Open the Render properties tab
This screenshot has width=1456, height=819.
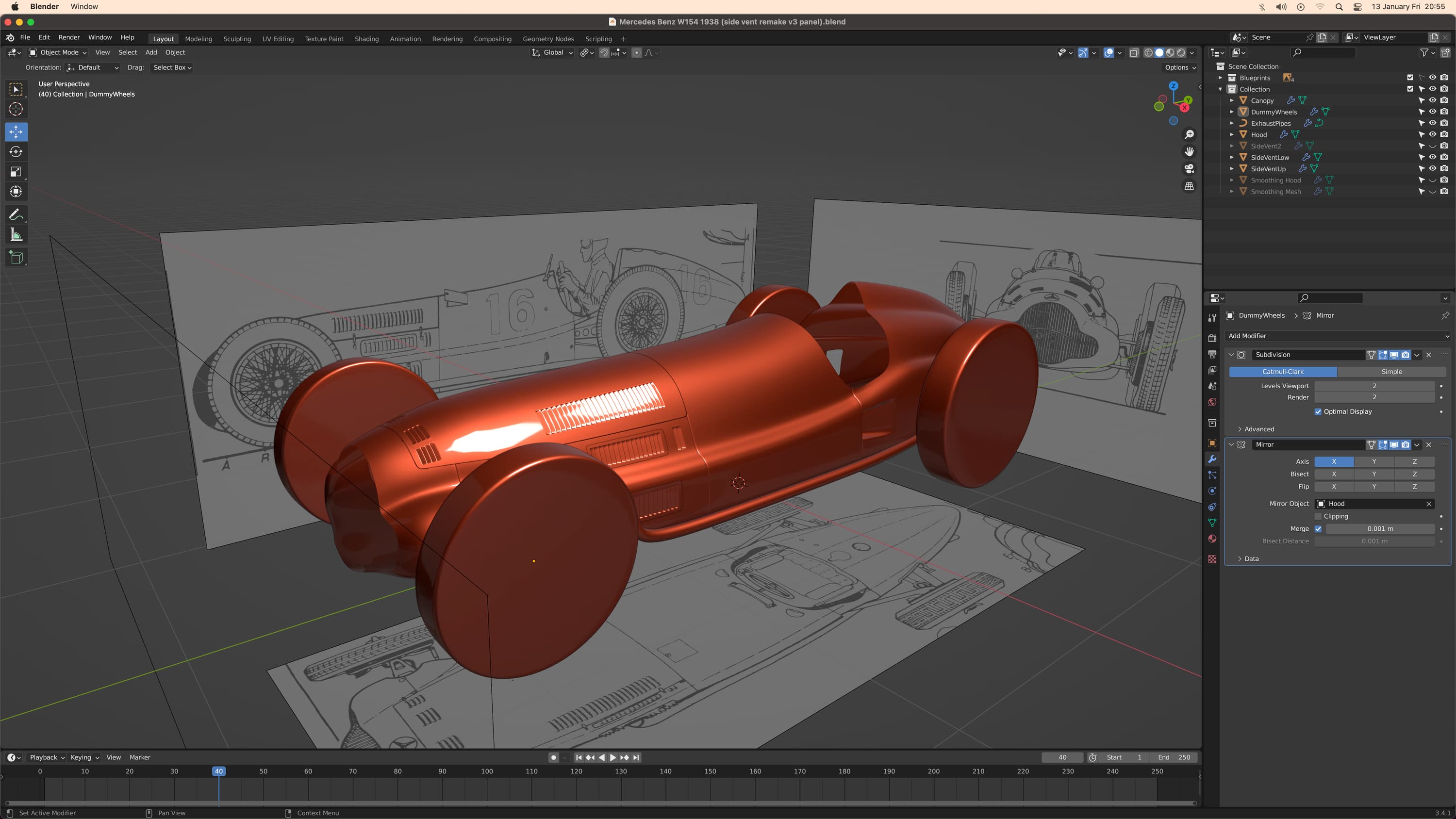pos(1212,338)
